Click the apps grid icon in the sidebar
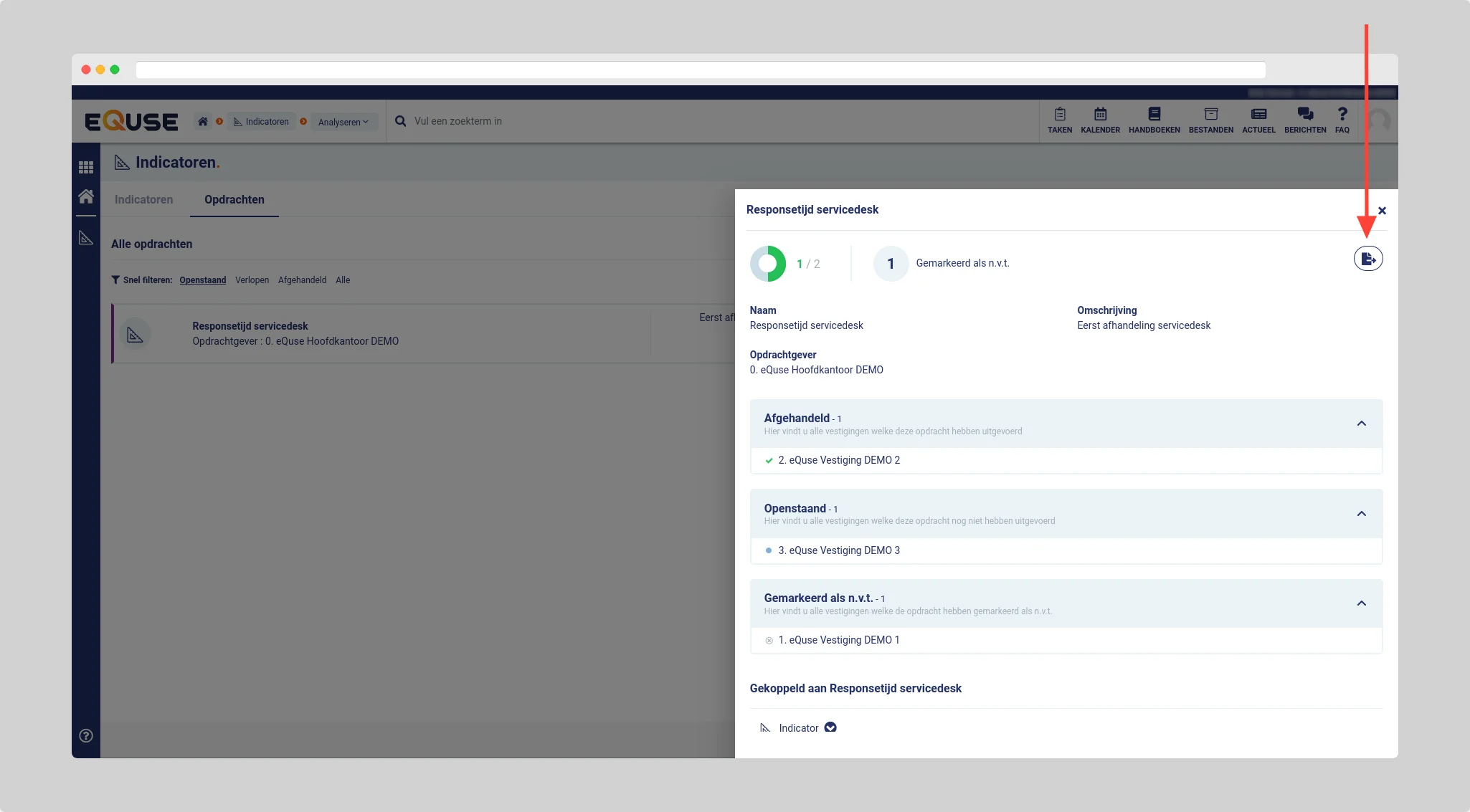This screenshot has width=1470, height=812. point(86,167)
